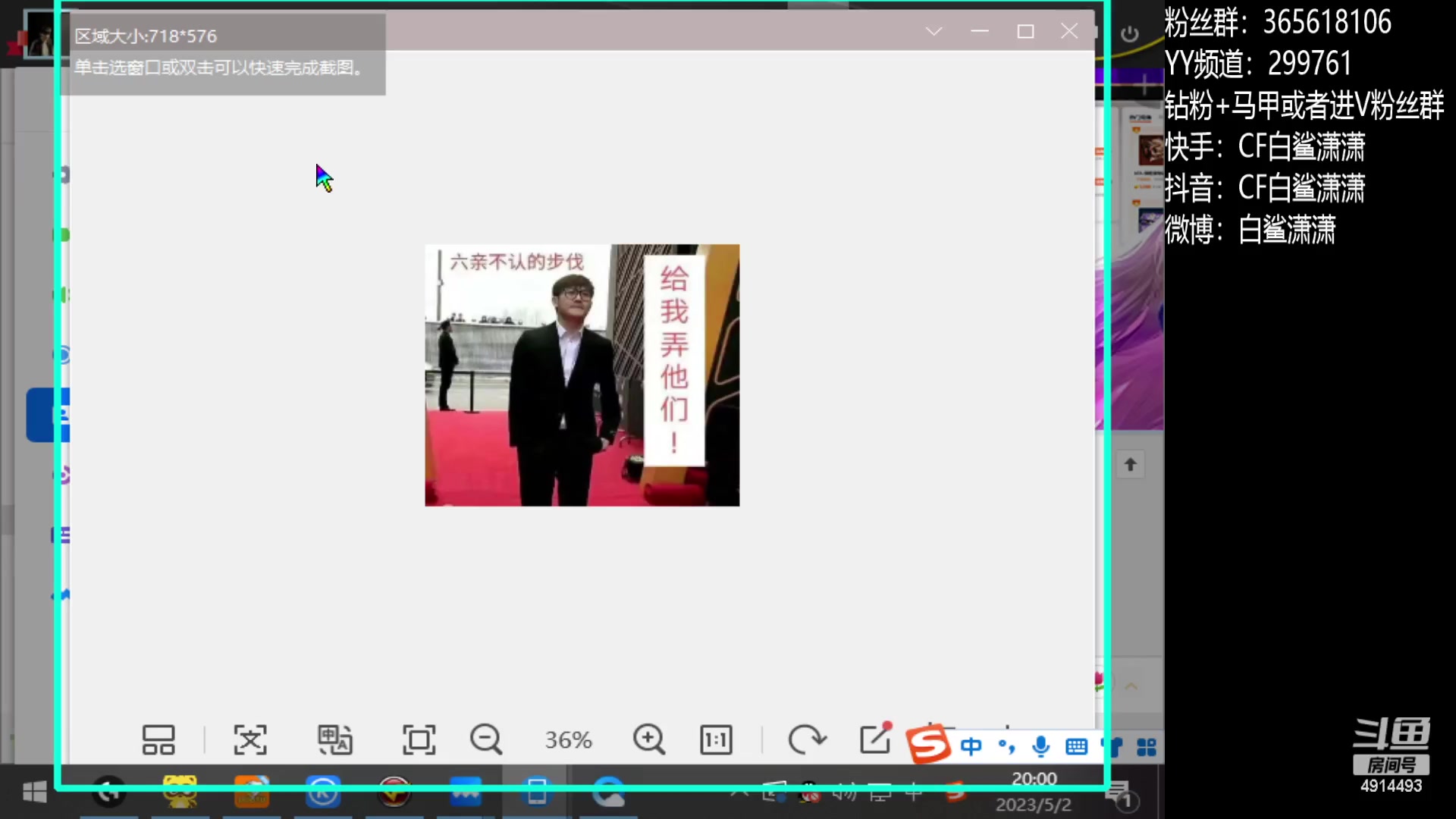
Task: Click the 36% zoom level text
Action: point(568,740)
